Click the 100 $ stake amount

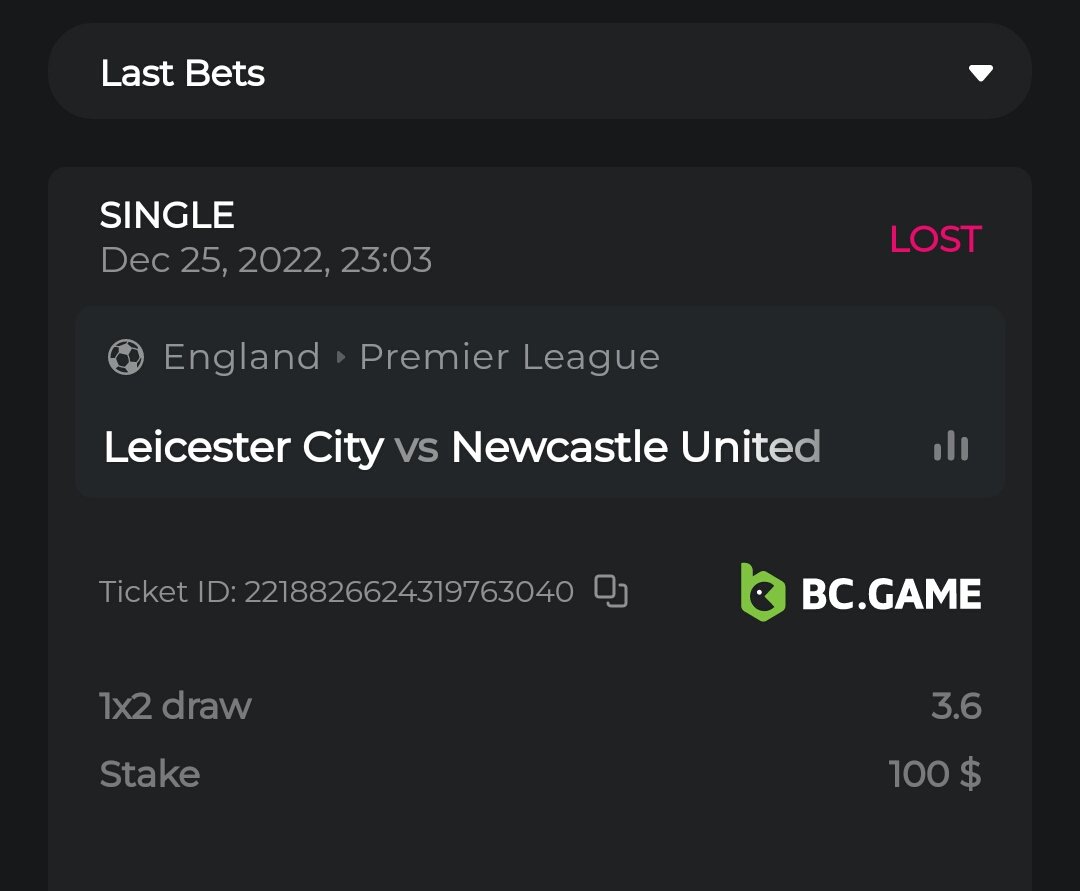click(x=935, y=774)
